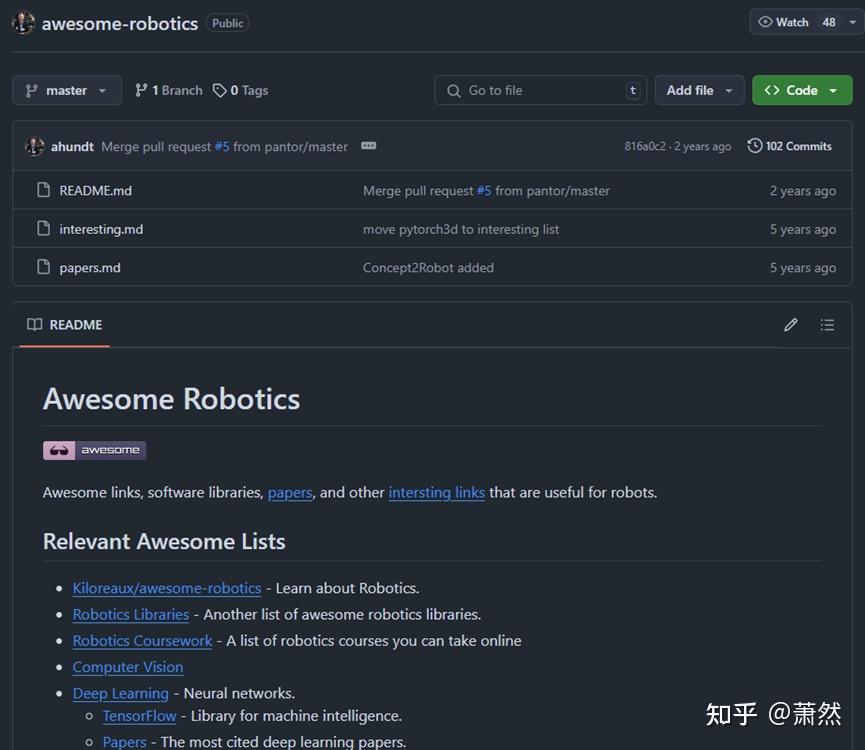Screen dimensions: 865x750
Task: Expand the truncated commit message ellipsis
Action: click(368, 145)
